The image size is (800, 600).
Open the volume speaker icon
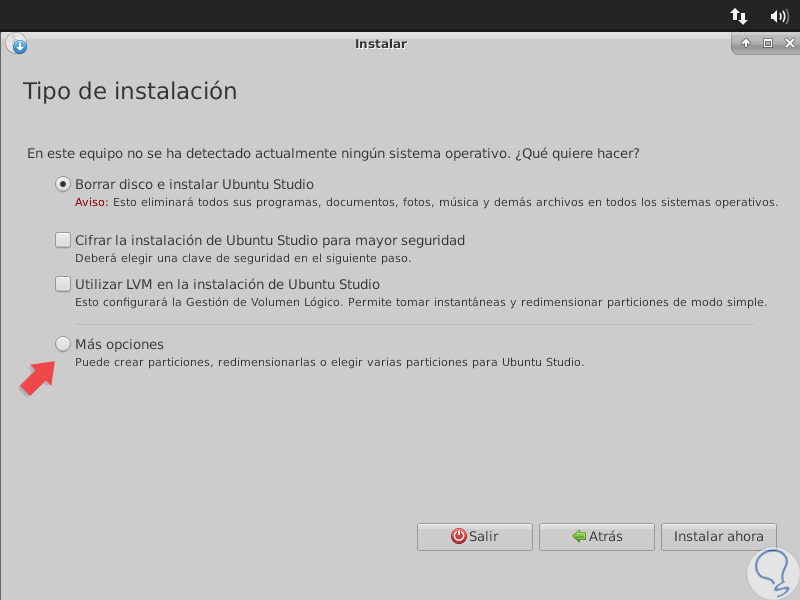(x=779, y=16)
